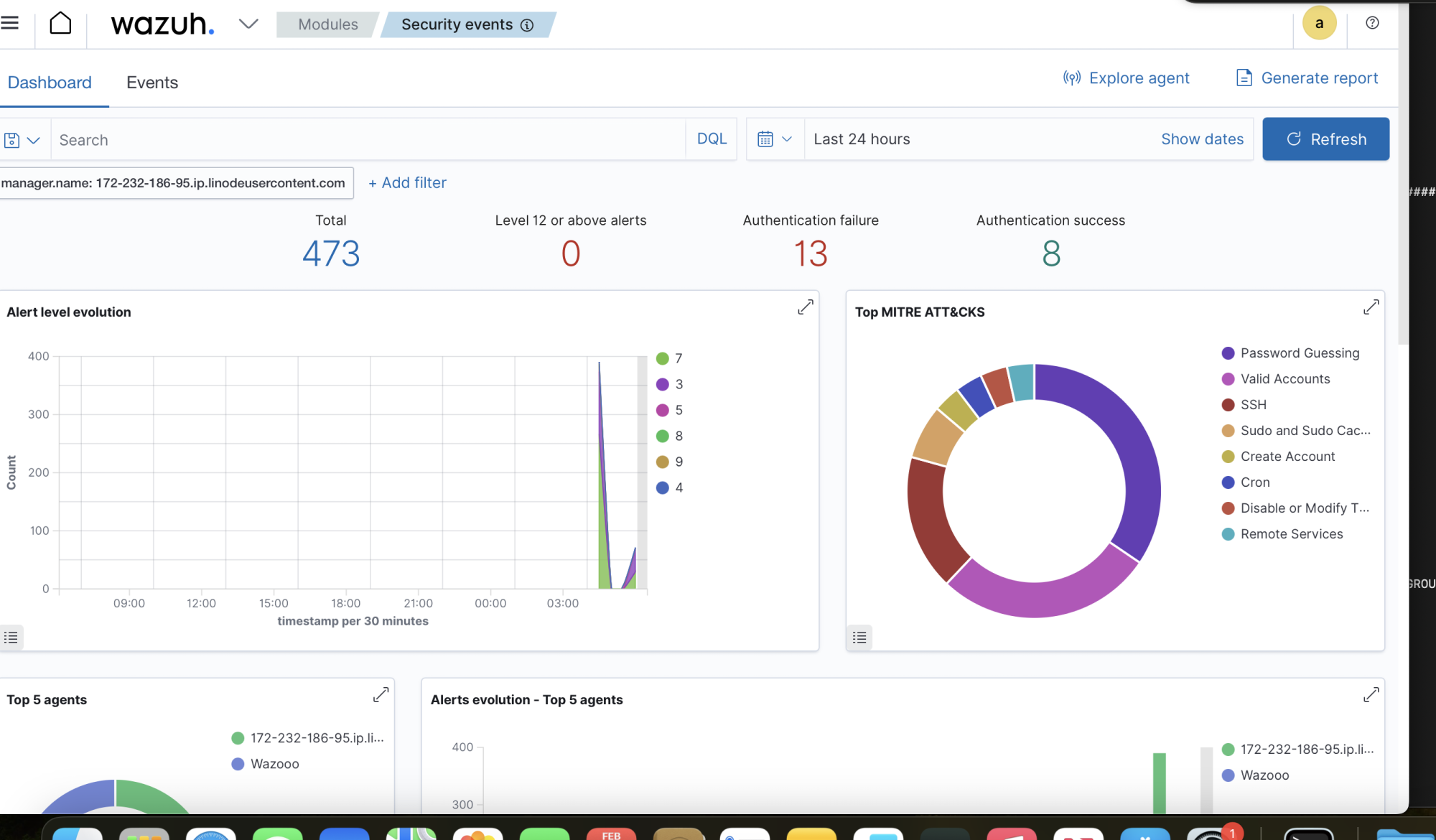
Task: Open the help icon in header
Action: pos(1372,23)
